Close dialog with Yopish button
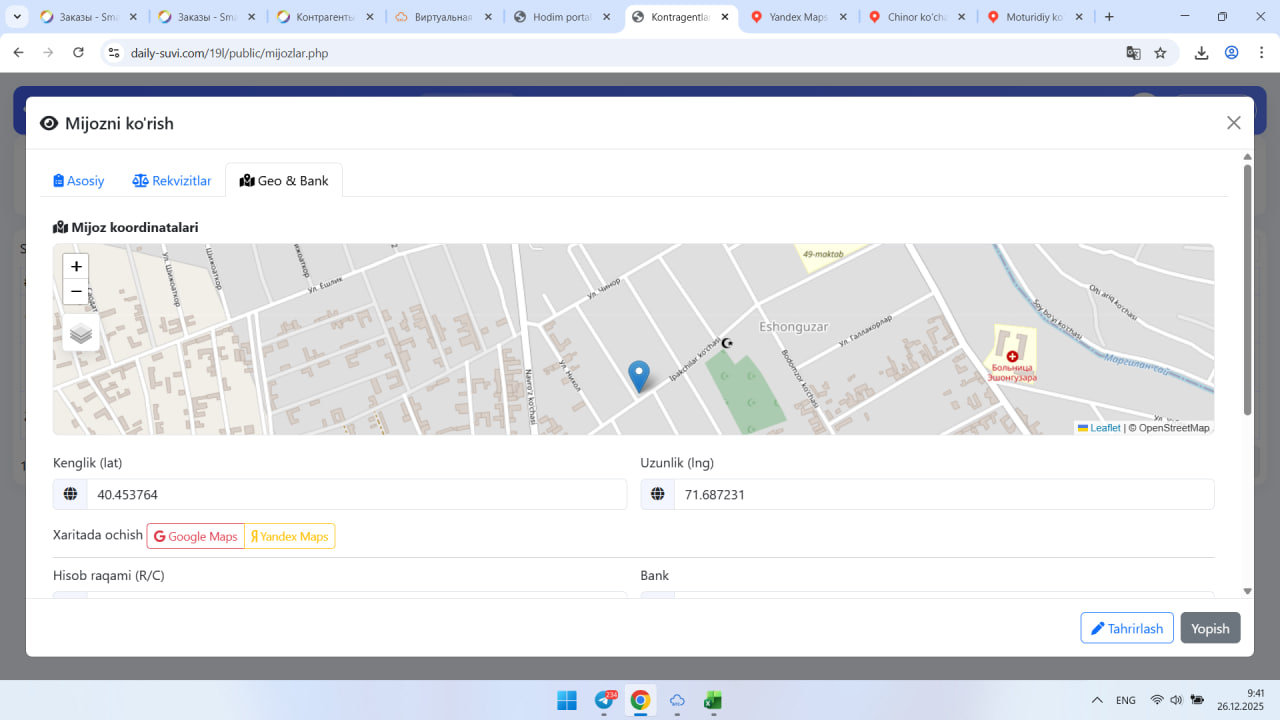 [1210, 628]
